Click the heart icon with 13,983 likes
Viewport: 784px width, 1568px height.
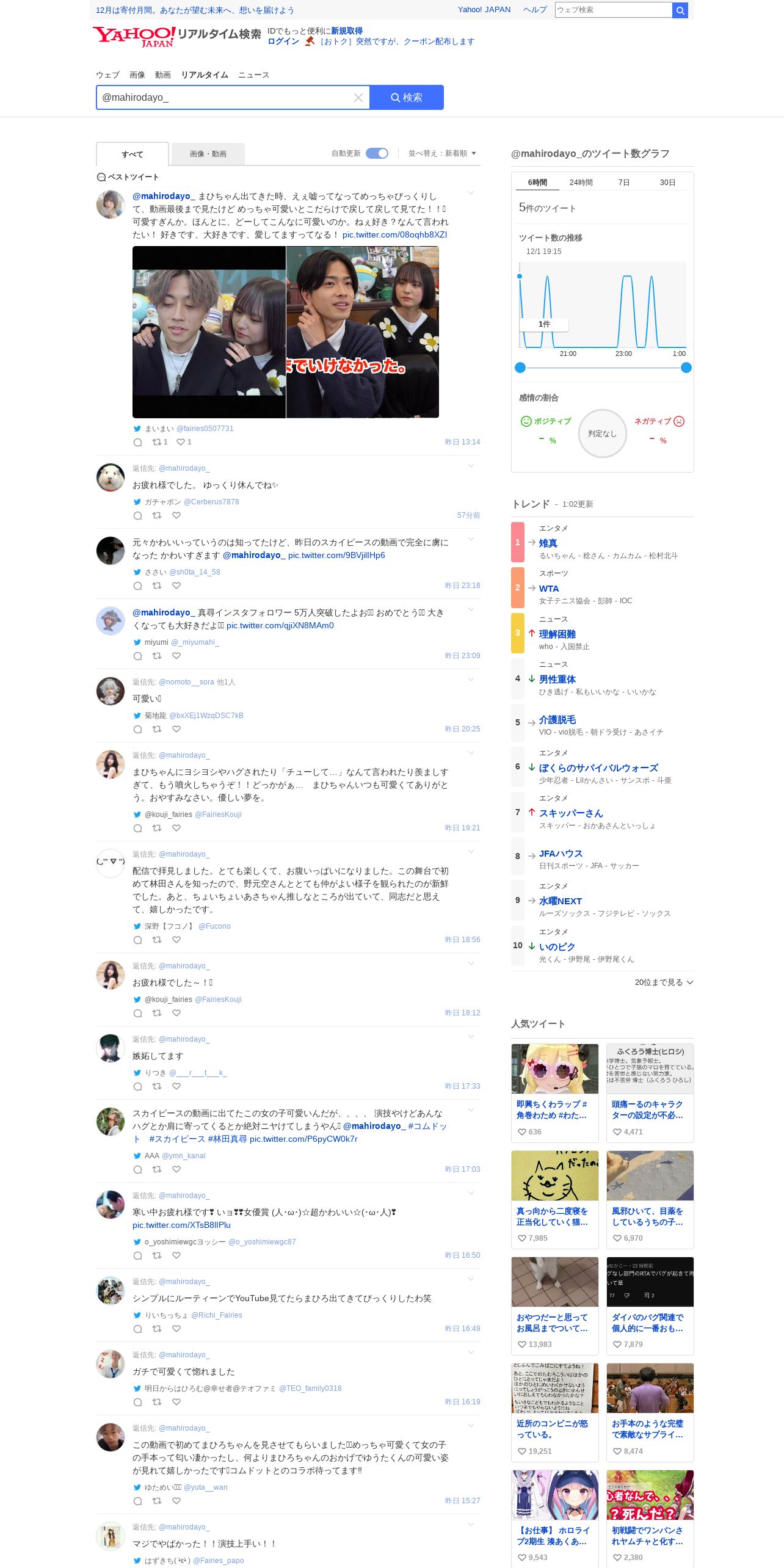(522, 1345)
